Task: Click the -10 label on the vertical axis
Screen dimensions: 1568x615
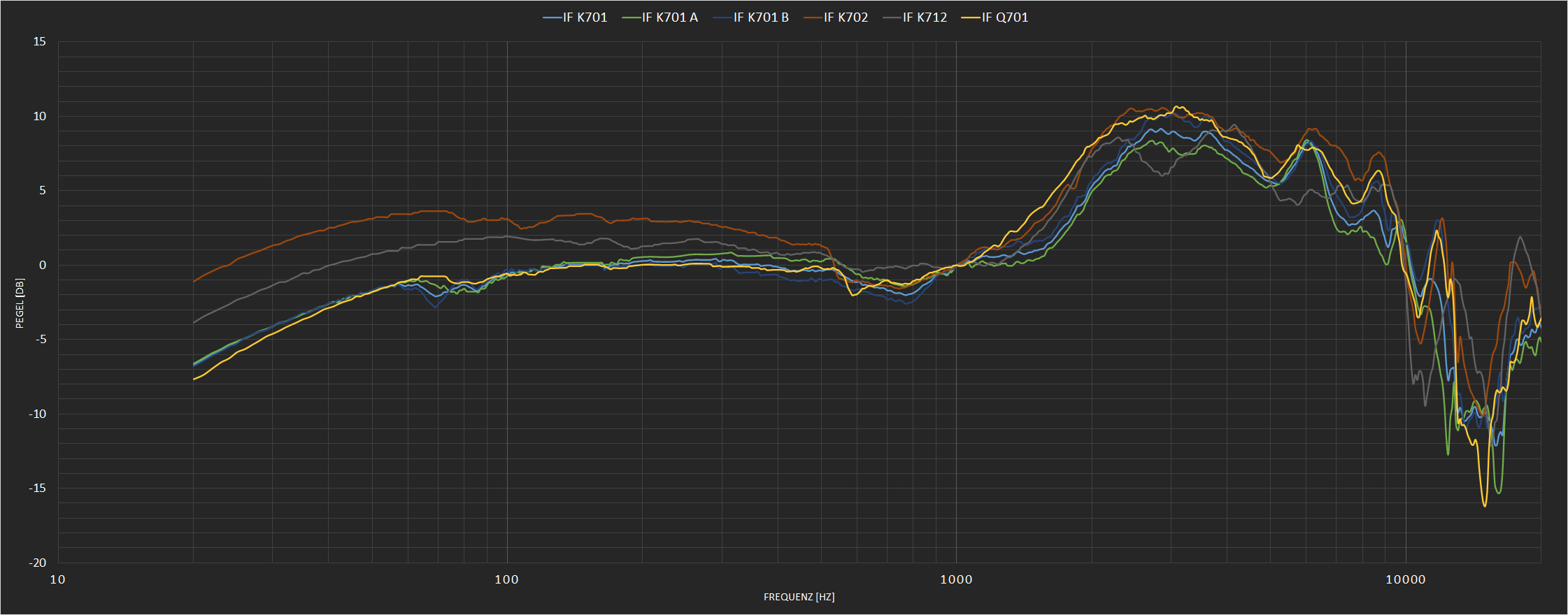Action: (37, 414)
